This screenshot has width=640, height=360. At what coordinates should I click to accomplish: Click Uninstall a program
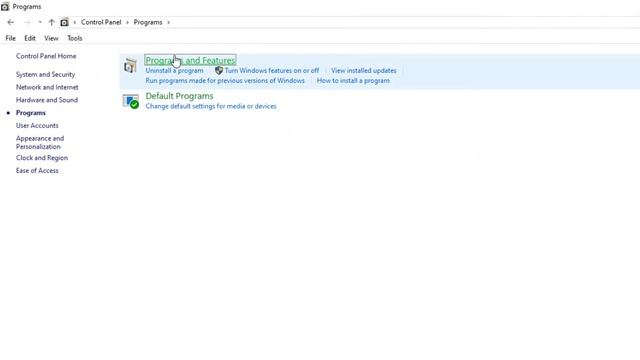click(174, 71)
